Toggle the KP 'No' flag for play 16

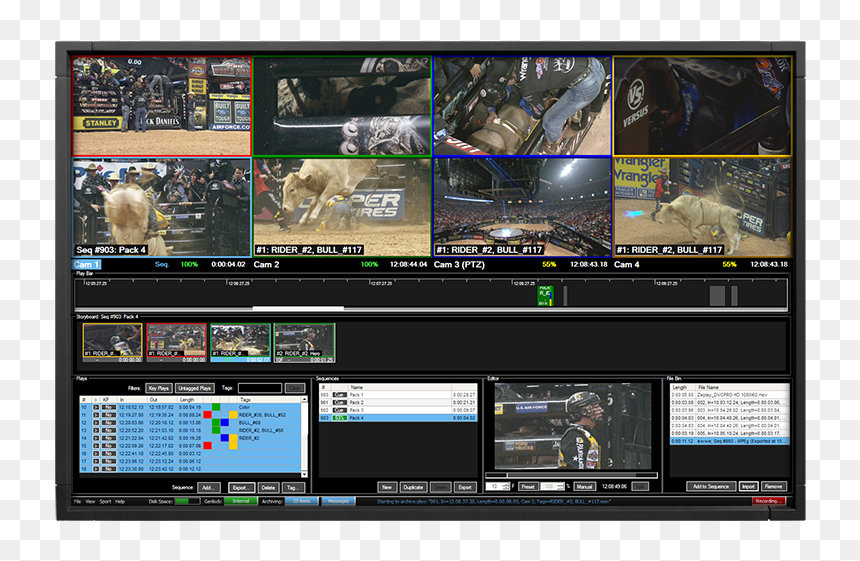(109, 454)
